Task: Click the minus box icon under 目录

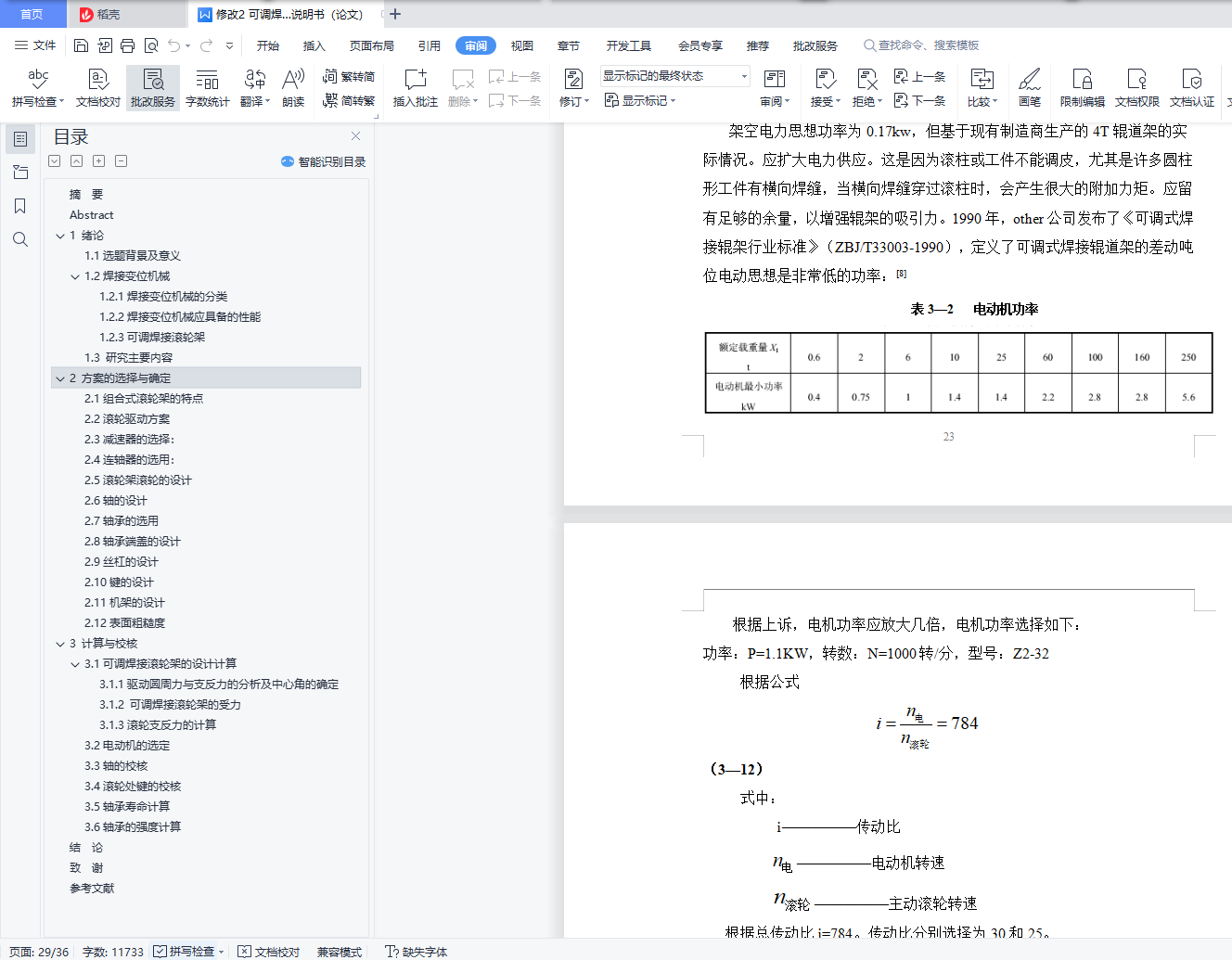Action: (122, 161)
